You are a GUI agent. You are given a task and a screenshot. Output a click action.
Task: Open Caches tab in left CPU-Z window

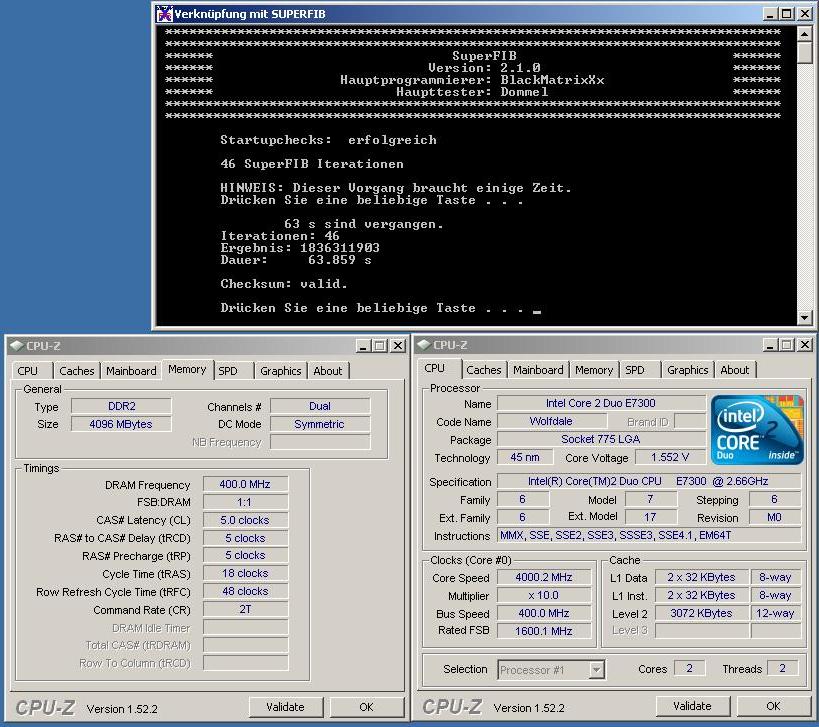[x=77, y=371]
